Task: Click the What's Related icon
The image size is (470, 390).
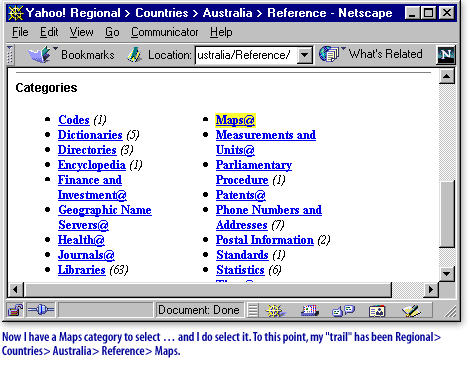Action: coord(329,54)
